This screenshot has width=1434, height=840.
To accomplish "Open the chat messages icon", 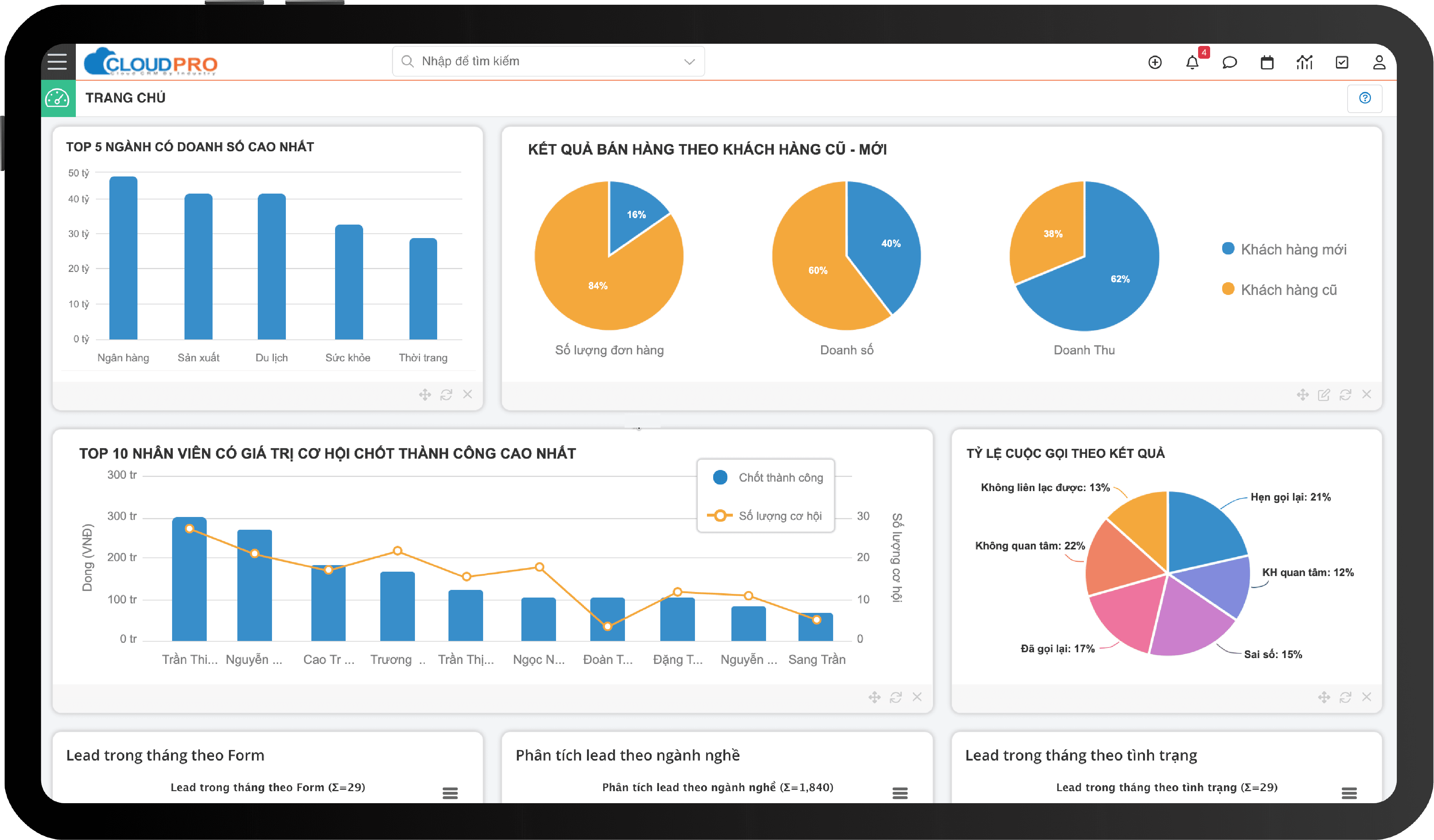I will pos(1229,62).
